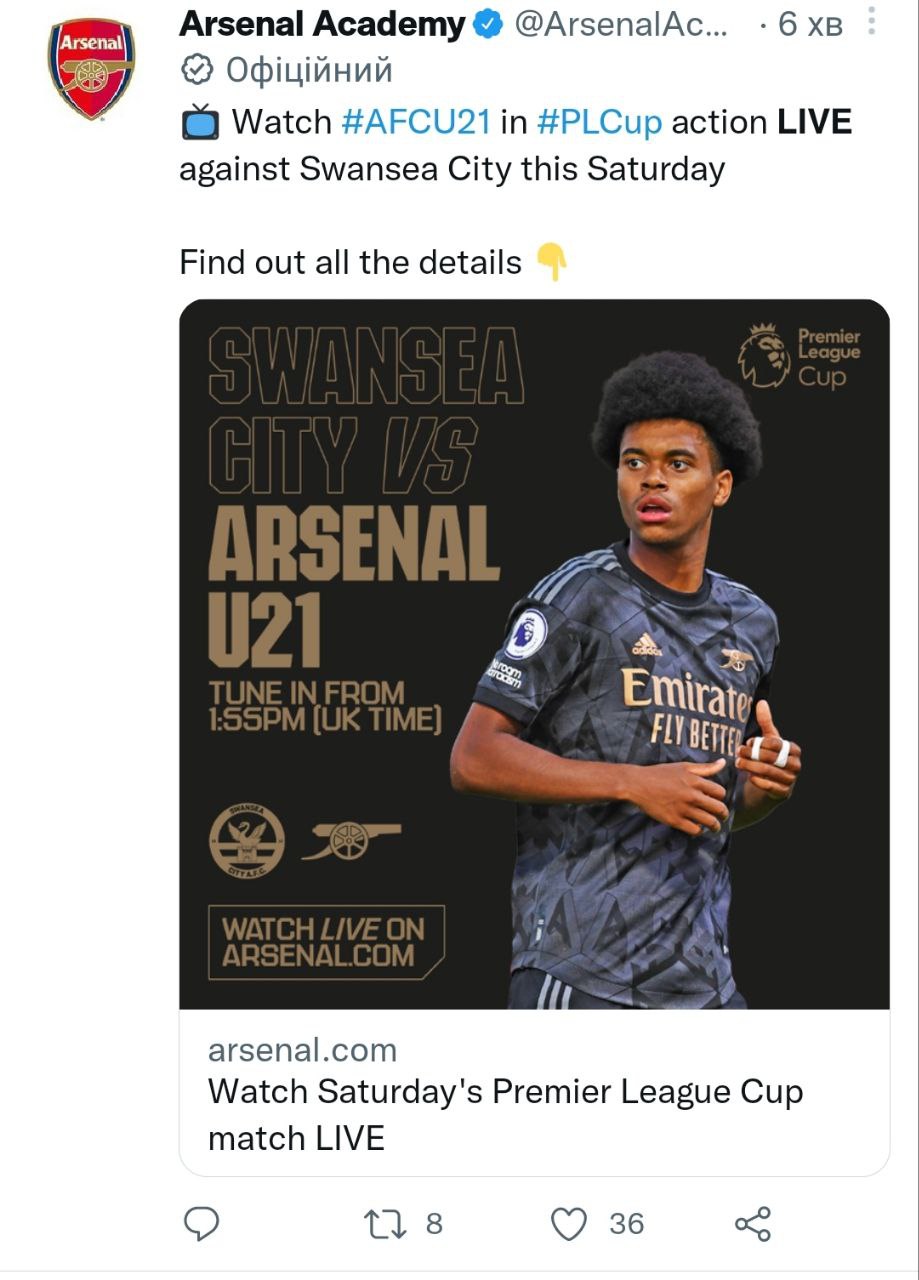Viewport: 919px width, 1280px height.
Task: Click the Arsenal Academy display name
Action: (322, 25)
